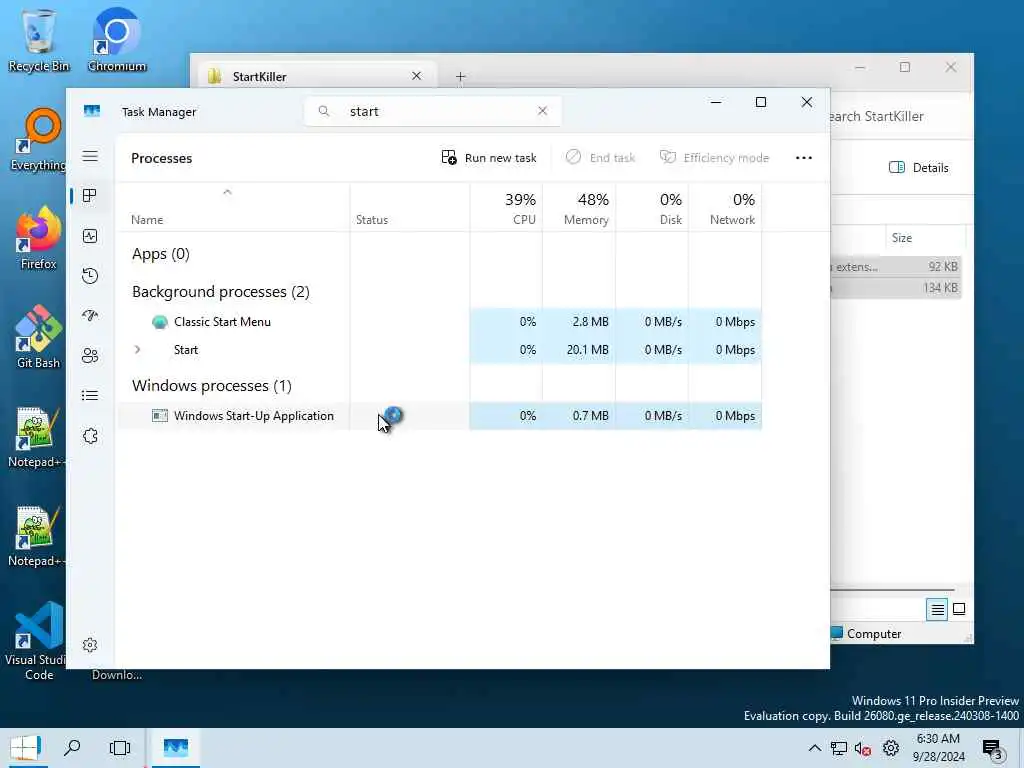Open App history page in Task Manager
Viewport: 1024px width, 768px height.
pyautogui.click(x=90, y=276)
